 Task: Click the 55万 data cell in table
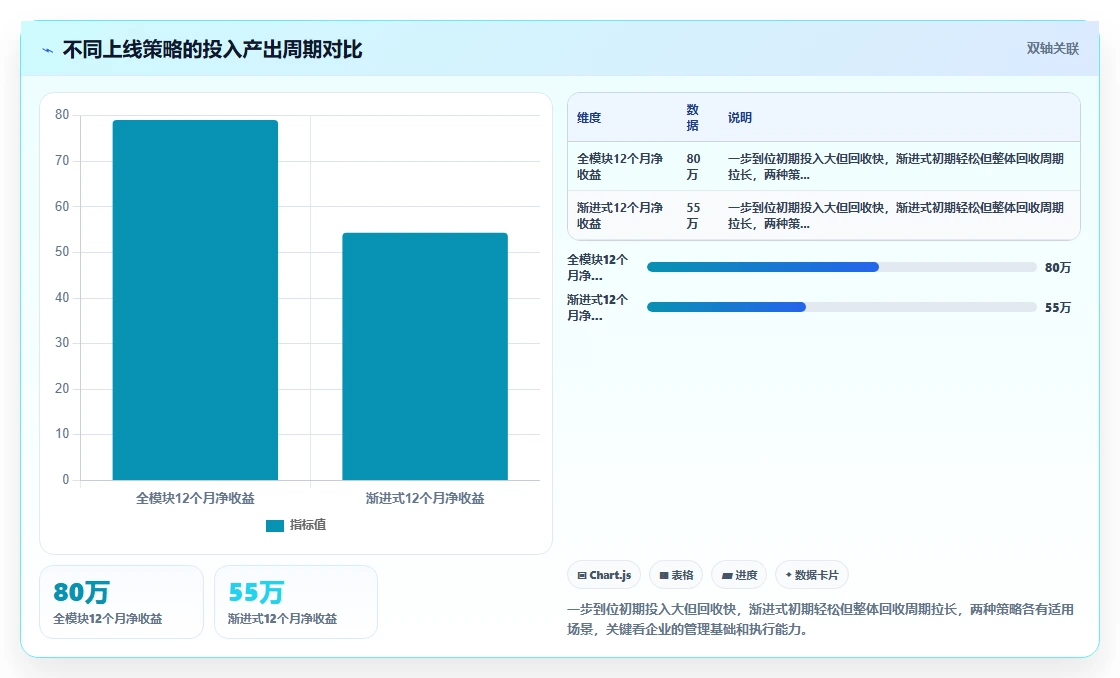[693, 216]
